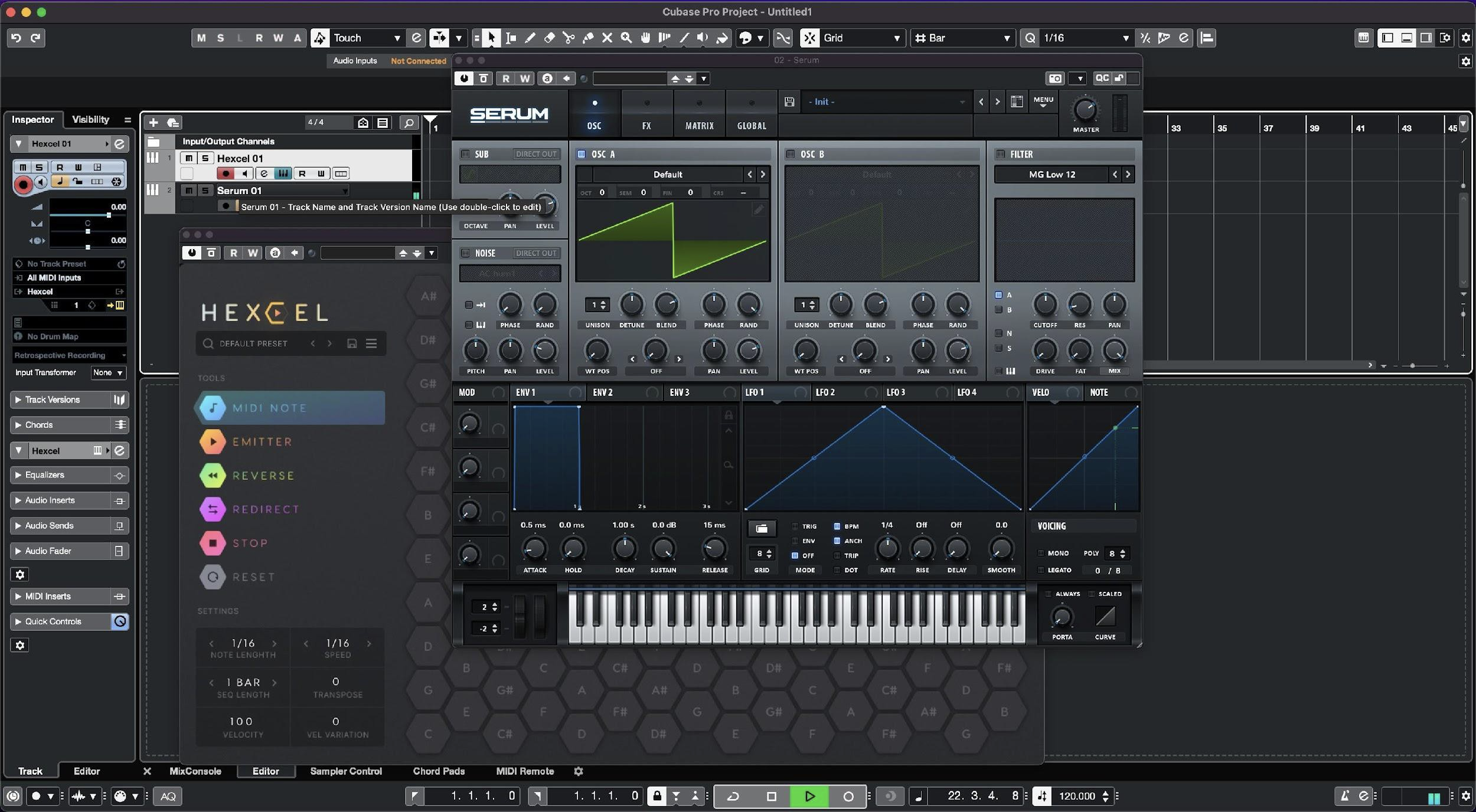
Task: Click the Redo arrow icon
Action: click(35, 38)
